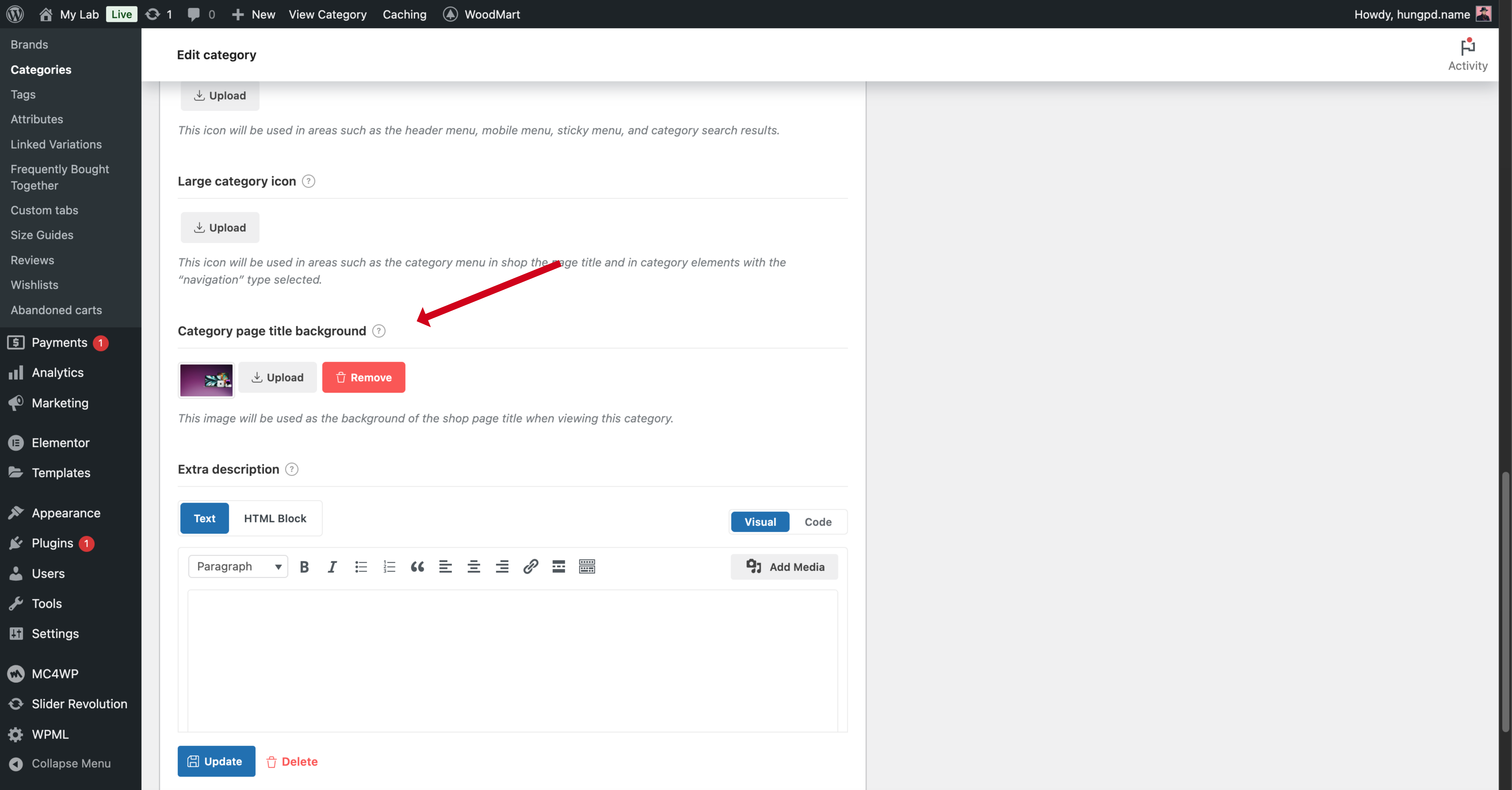Click the Update category button

217,761
